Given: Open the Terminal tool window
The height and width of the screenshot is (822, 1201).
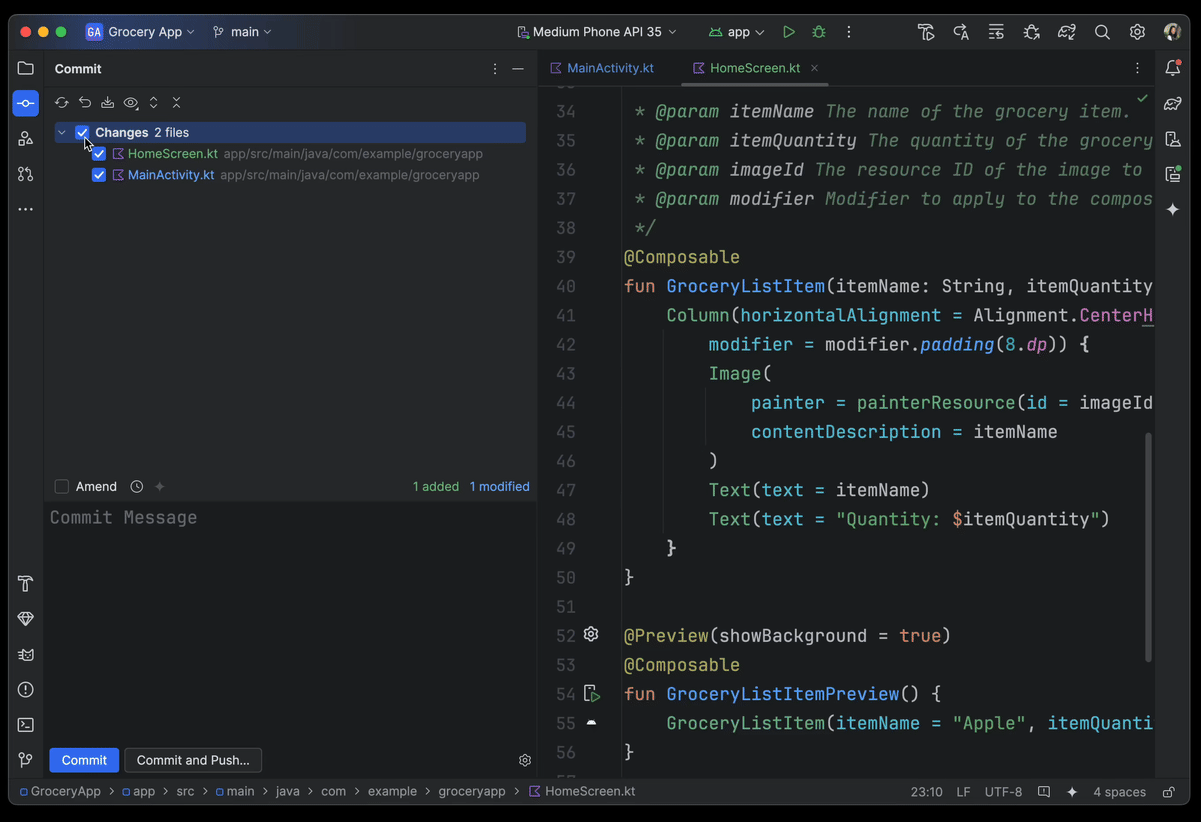Looking at the screenshot, I should pyautogui.click(x=25, y=724).
